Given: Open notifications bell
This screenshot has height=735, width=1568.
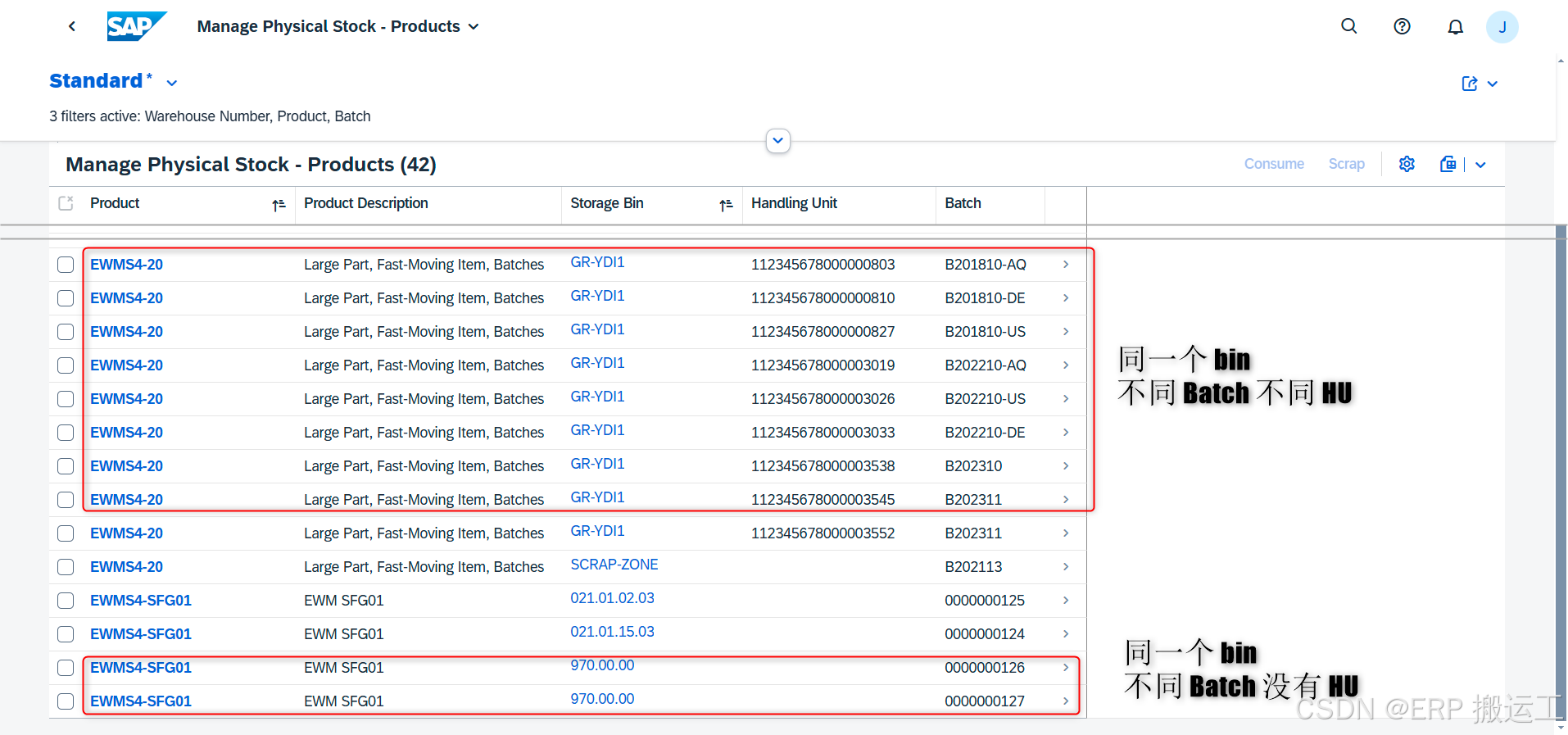Looking at the screenshot, I should (1455, 27).
